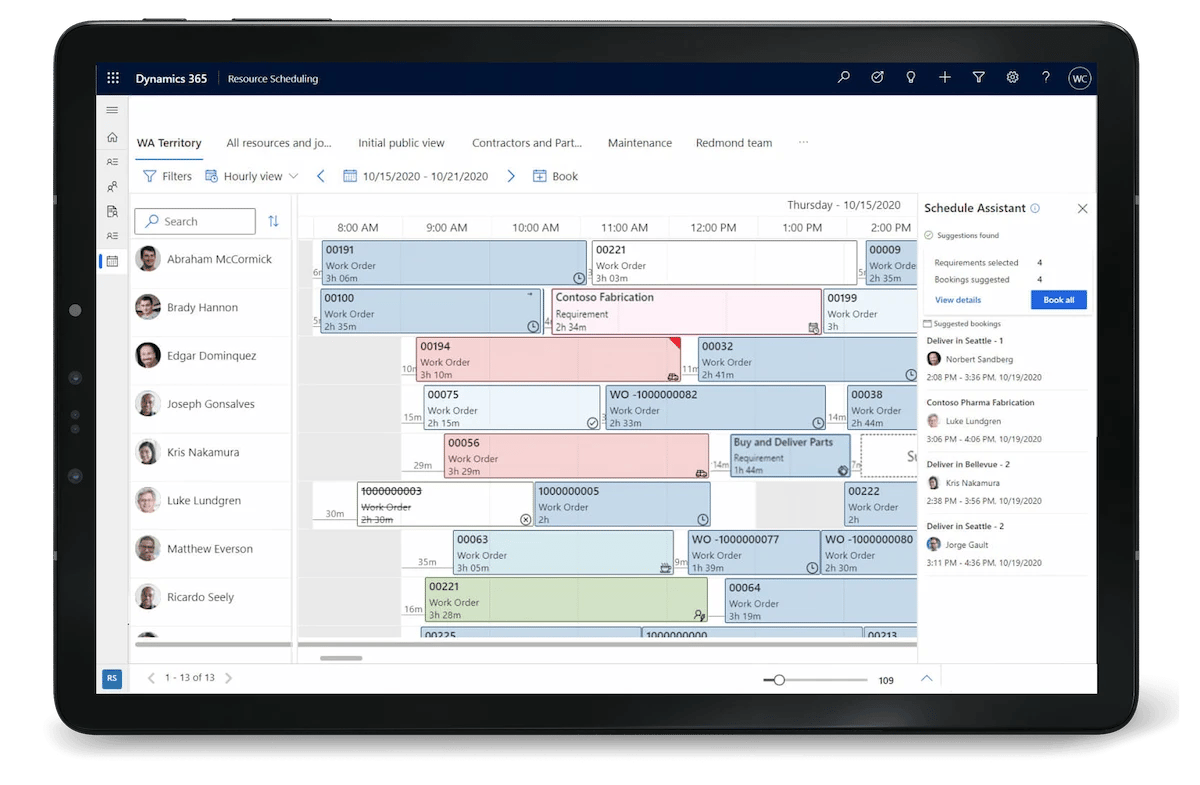
Task: Open the task flow checkmark-circle icon
Action: tap(878, 77)
